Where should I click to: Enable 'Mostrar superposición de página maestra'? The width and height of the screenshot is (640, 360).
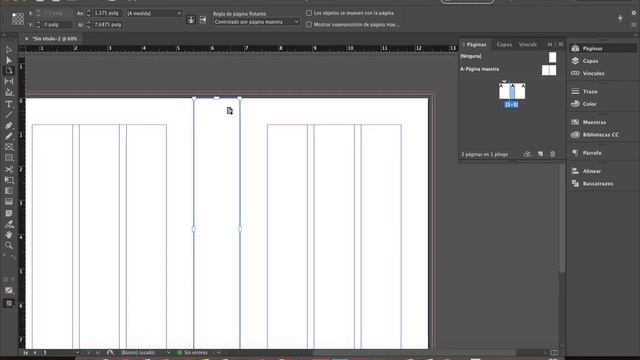[x=309, y=24]
